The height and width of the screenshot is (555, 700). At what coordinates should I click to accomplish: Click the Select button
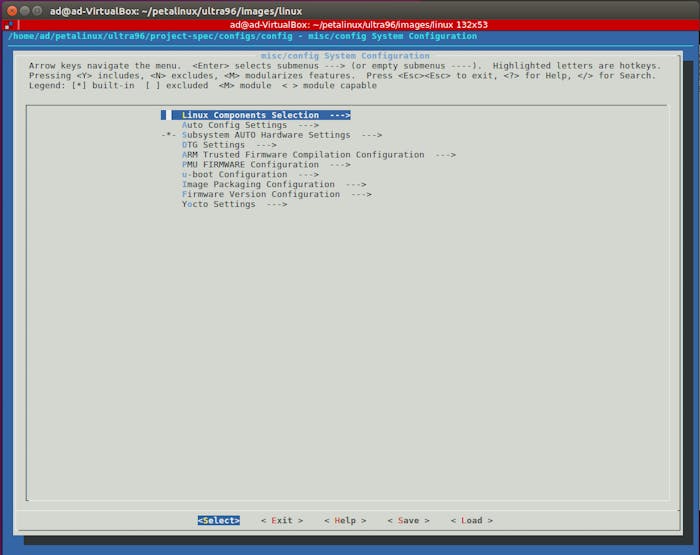coord(219,520)
